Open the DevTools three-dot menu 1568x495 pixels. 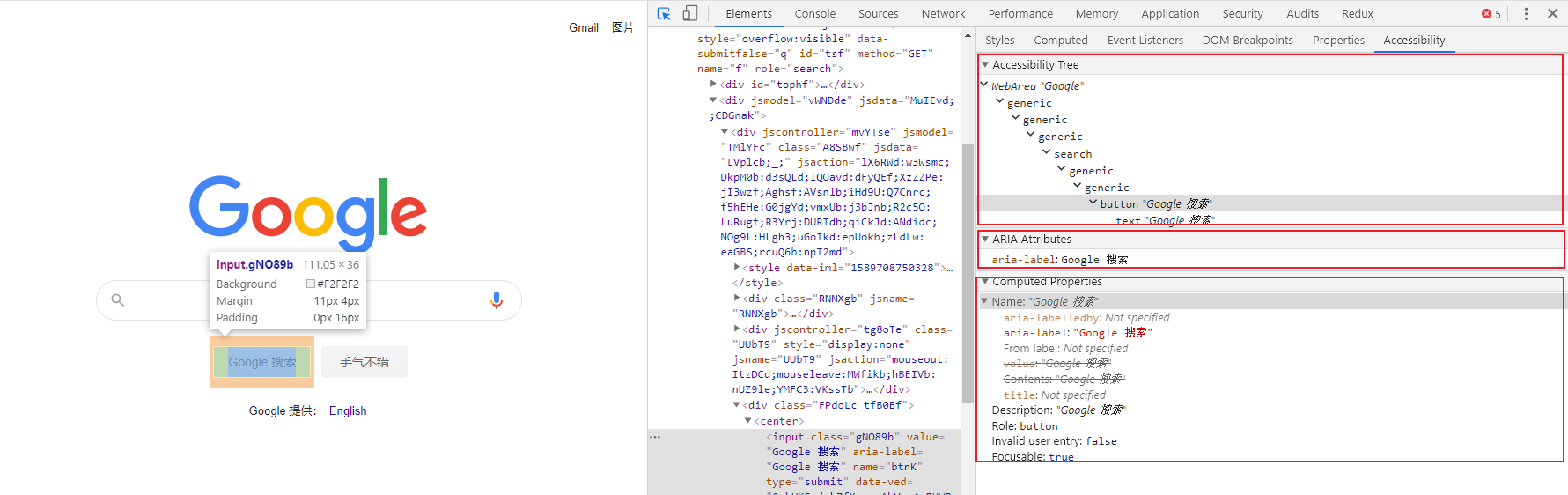(1526, 13)
